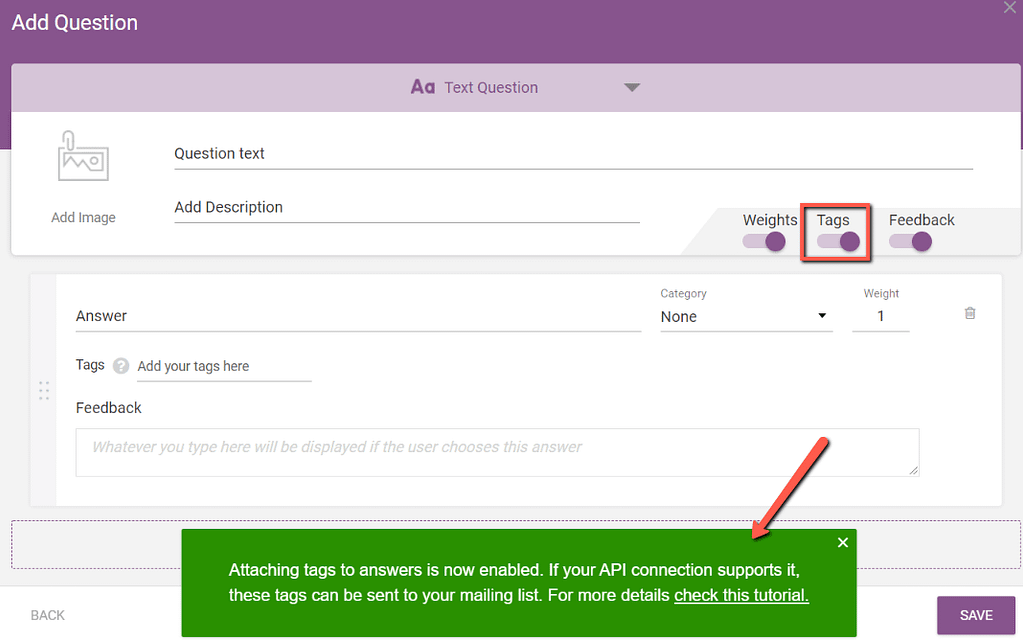This screenshot has width=1023, height=640.
Task: Open the check this tutorial link
Action: point(741,595)
